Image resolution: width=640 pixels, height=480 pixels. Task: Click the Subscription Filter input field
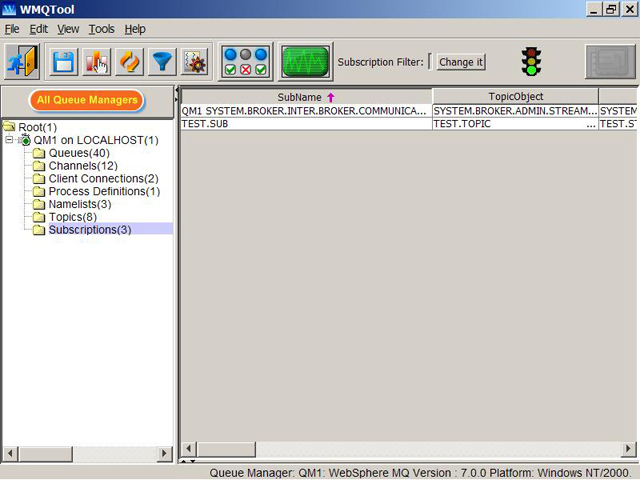click(x=430, y=62)
